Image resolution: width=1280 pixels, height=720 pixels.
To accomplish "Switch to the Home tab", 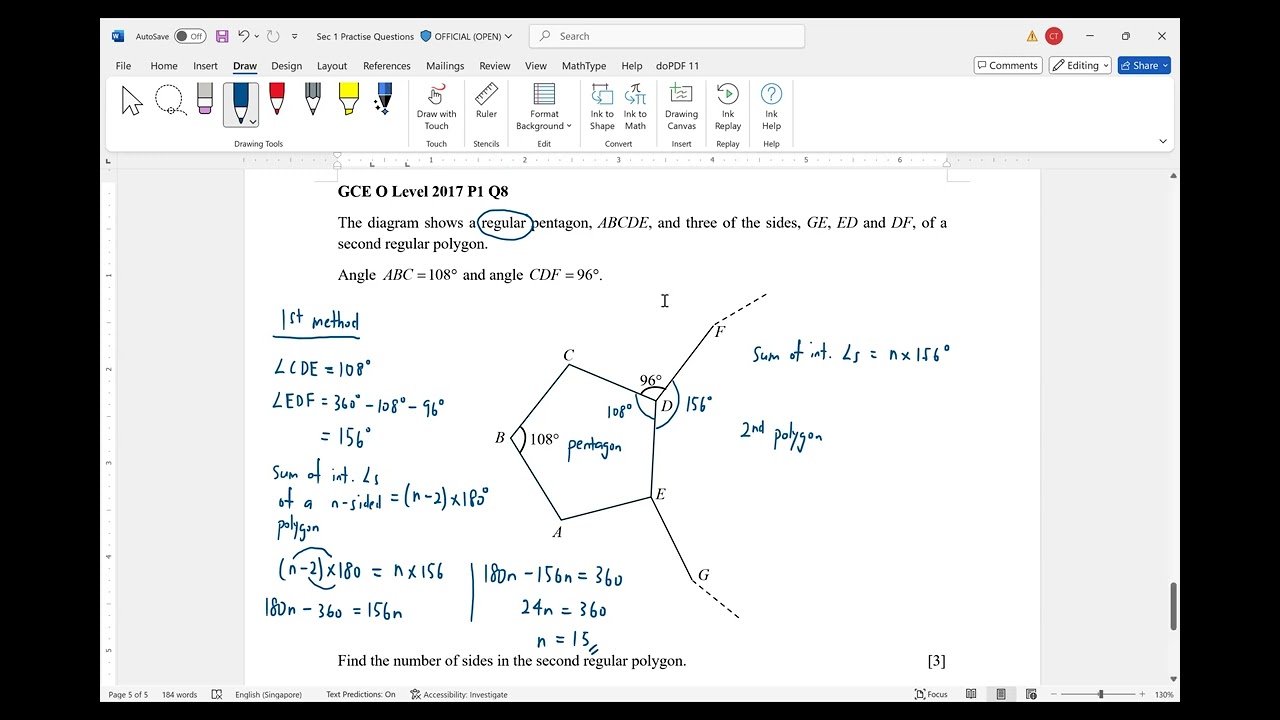I will coord(164,66).
